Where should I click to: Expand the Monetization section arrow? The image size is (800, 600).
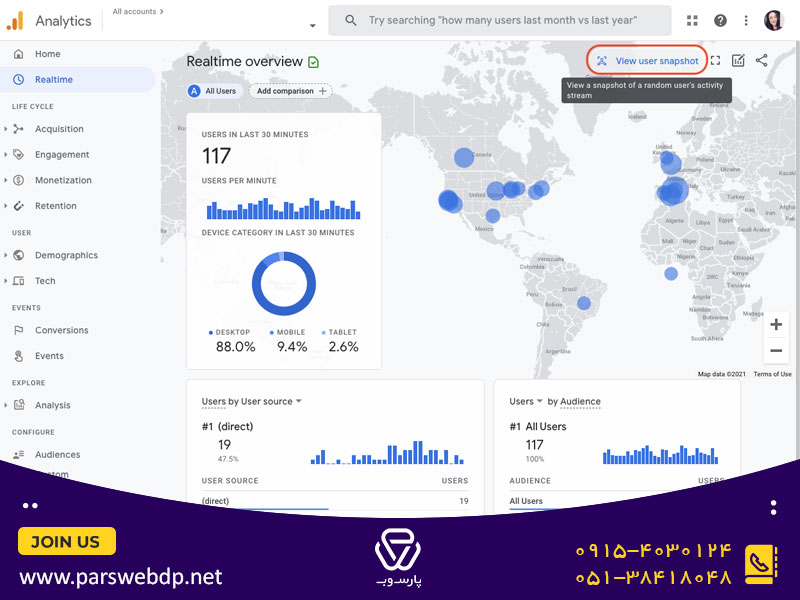point(6,180)
